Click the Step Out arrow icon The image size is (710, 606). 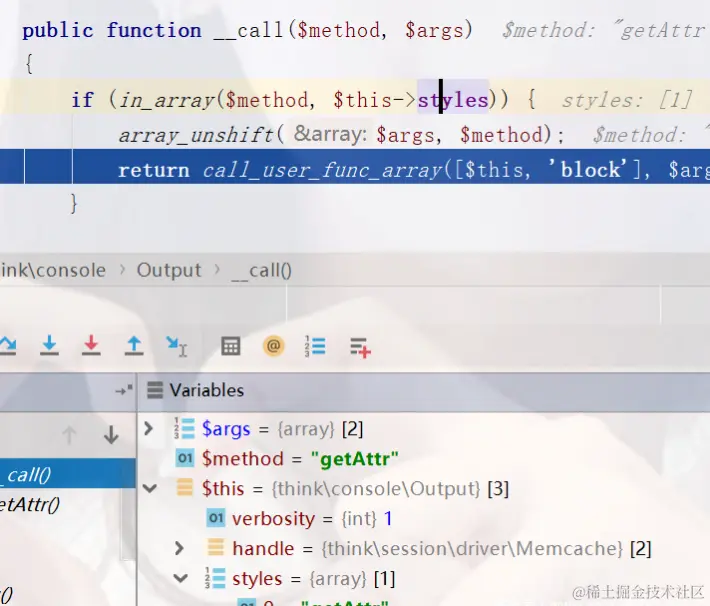click(x=134, y=346)
